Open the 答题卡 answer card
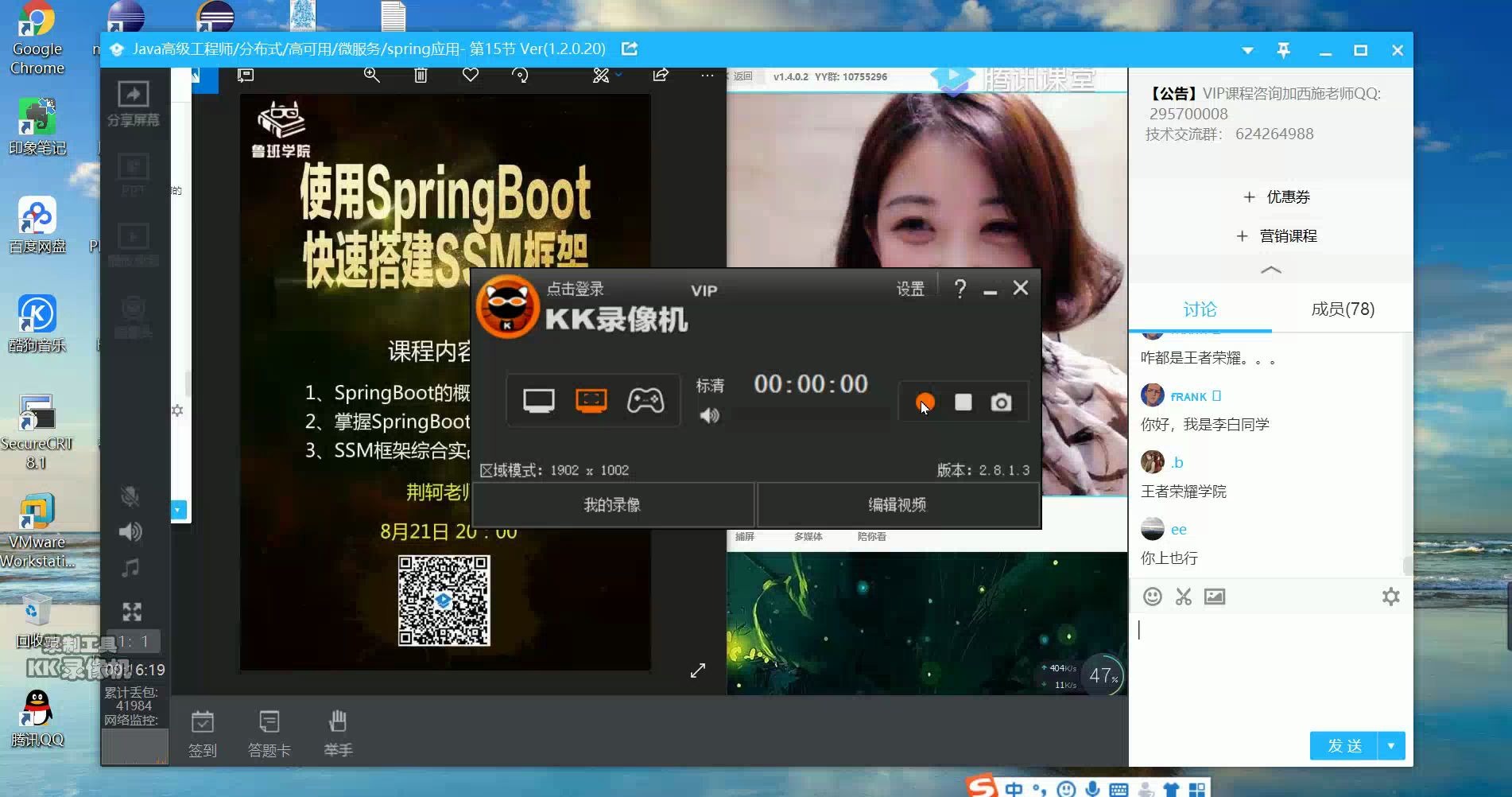Viewport: 1512px width, 797px height. point(269,733)
